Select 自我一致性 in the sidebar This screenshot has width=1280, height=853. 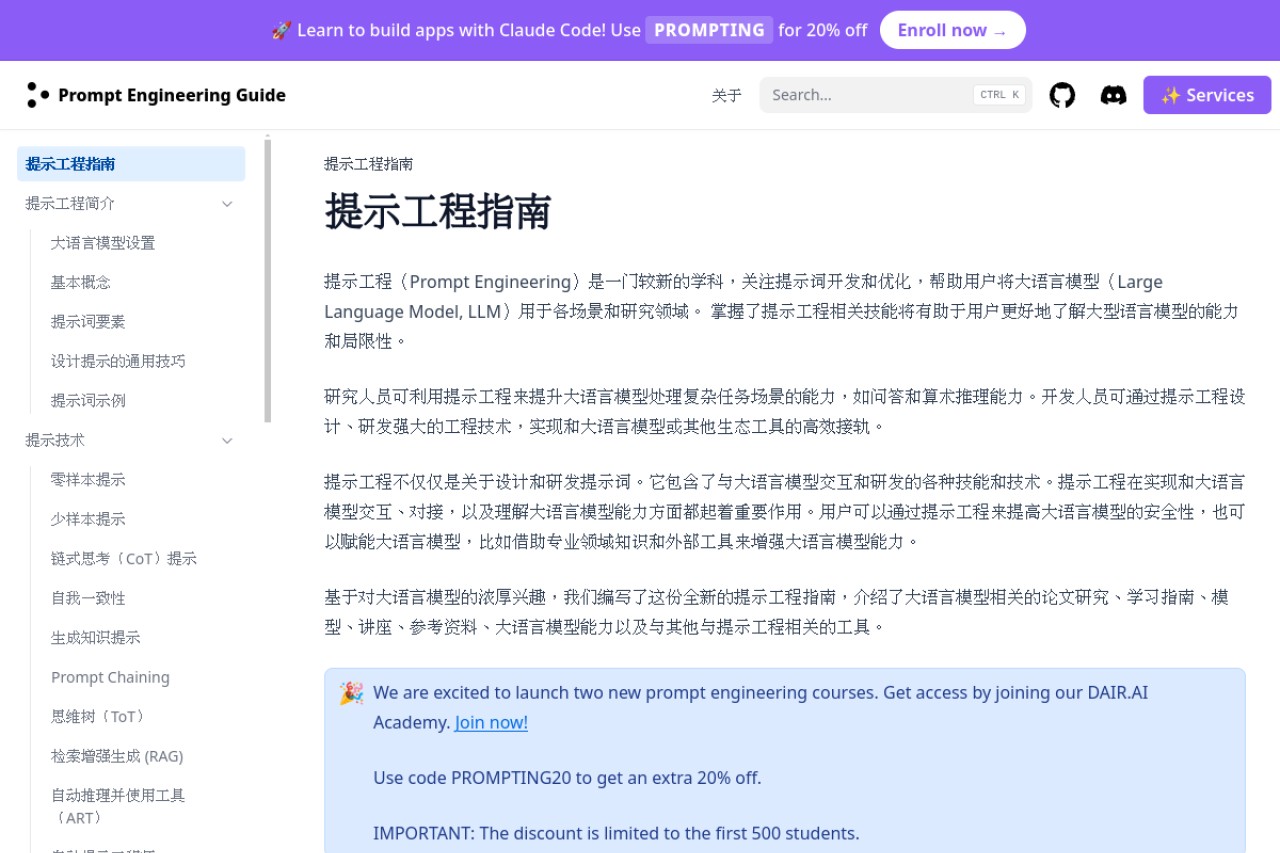click(x=143, y=598)
